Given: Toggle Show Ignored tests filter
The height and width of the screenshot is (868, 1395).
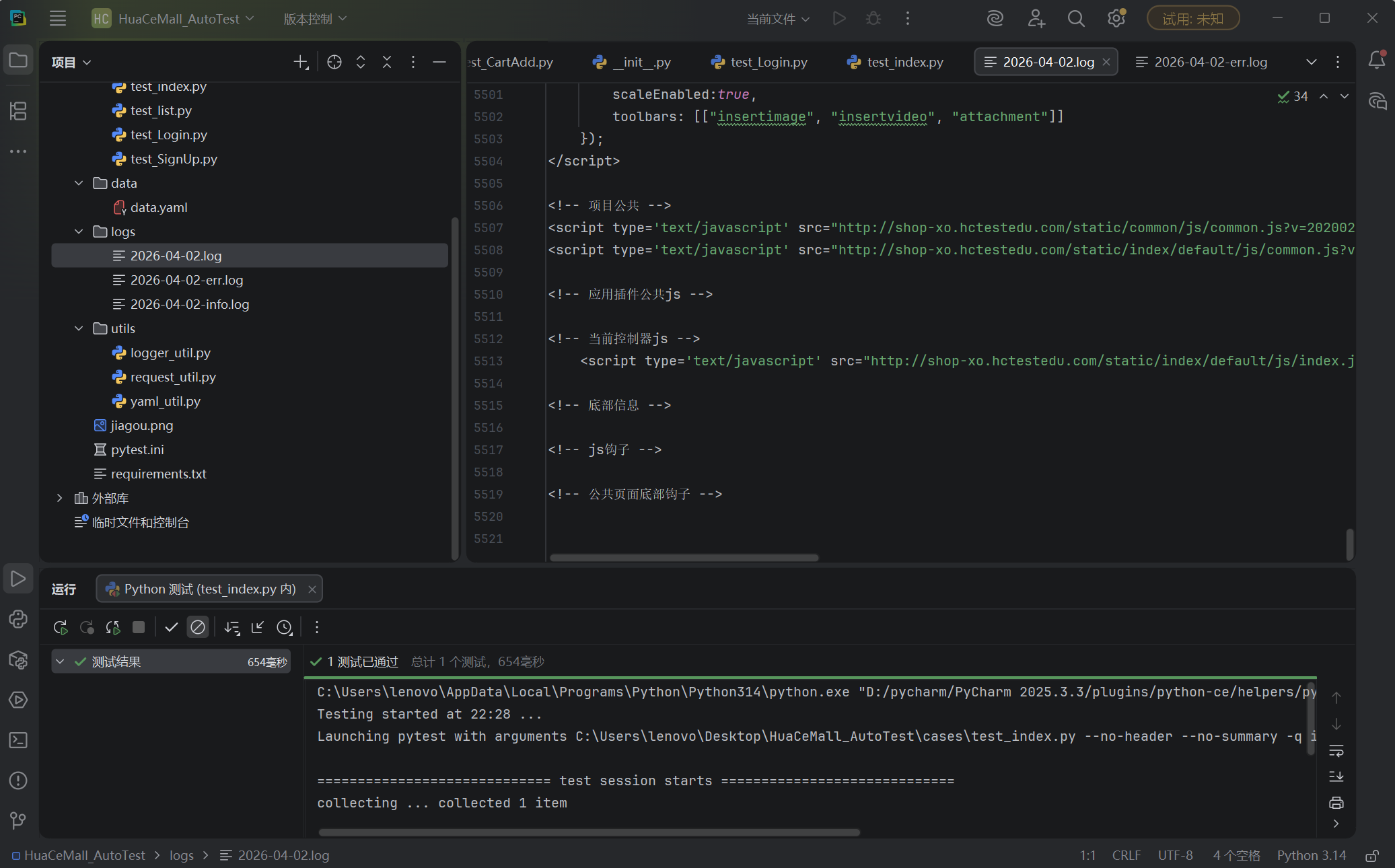Looking at the screenshot, I should coord(198,627).
